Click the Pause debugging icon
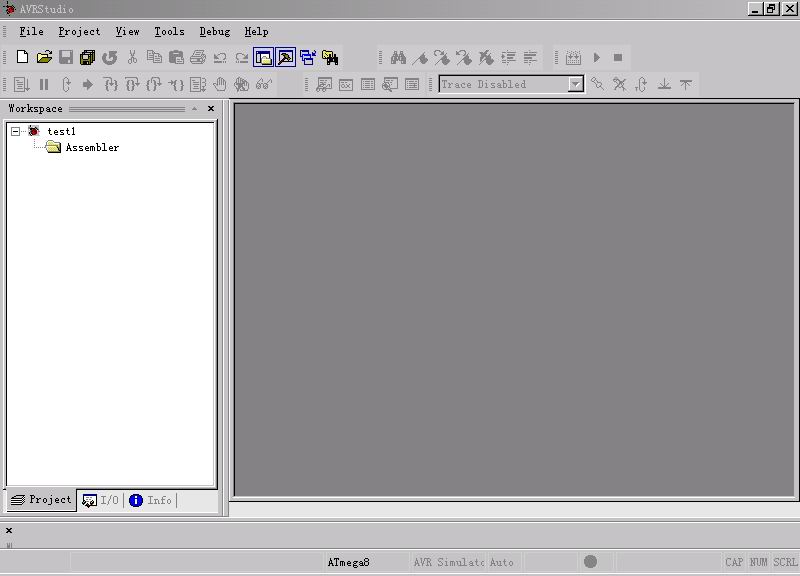800x576 pixels. click(x=44, y=85)
